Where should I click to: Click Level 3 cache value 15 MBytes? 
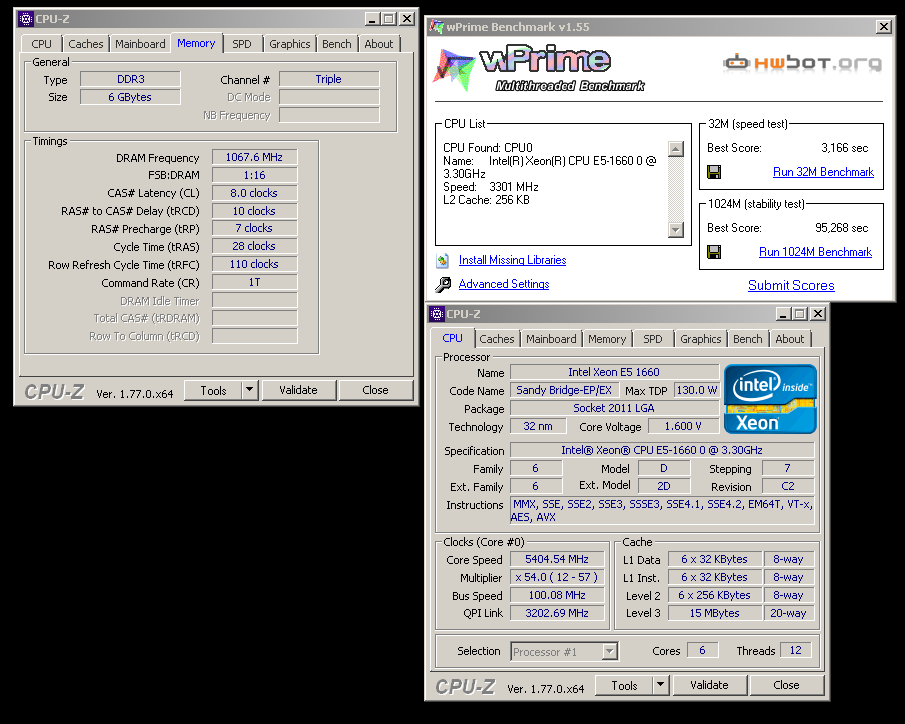(715, 613)
